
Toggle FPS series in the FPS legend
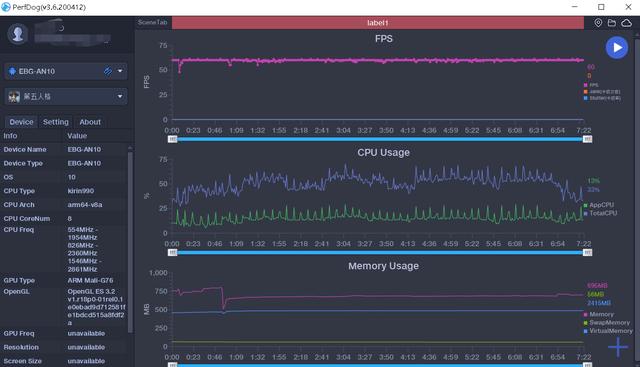[591, 85]
